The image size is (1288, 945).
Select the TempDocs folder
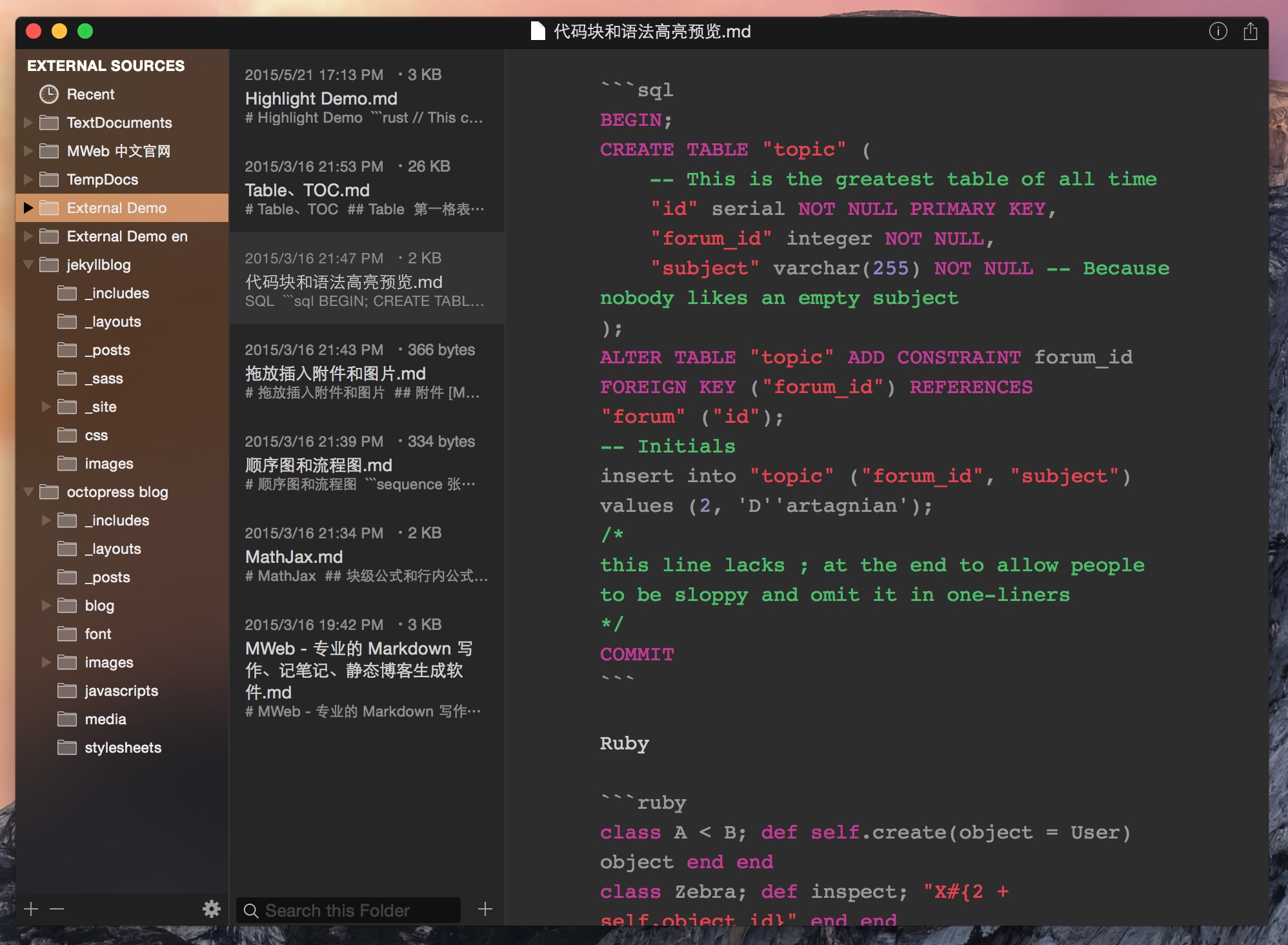[102, 179]
